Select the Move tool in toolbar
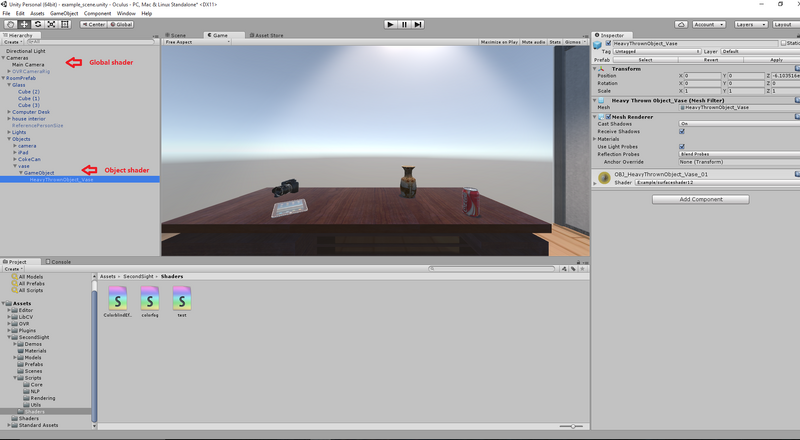 [24, 24]
